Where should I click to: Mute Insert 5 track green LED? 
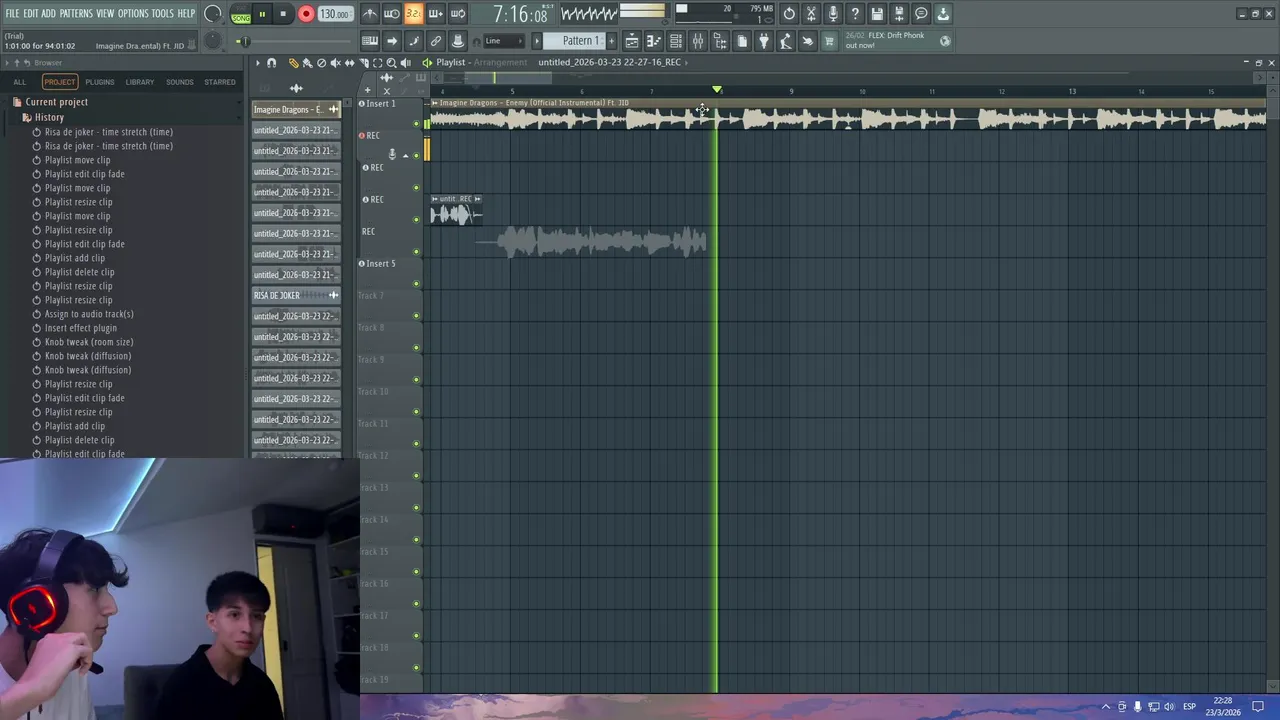click(x=417, y=284)
